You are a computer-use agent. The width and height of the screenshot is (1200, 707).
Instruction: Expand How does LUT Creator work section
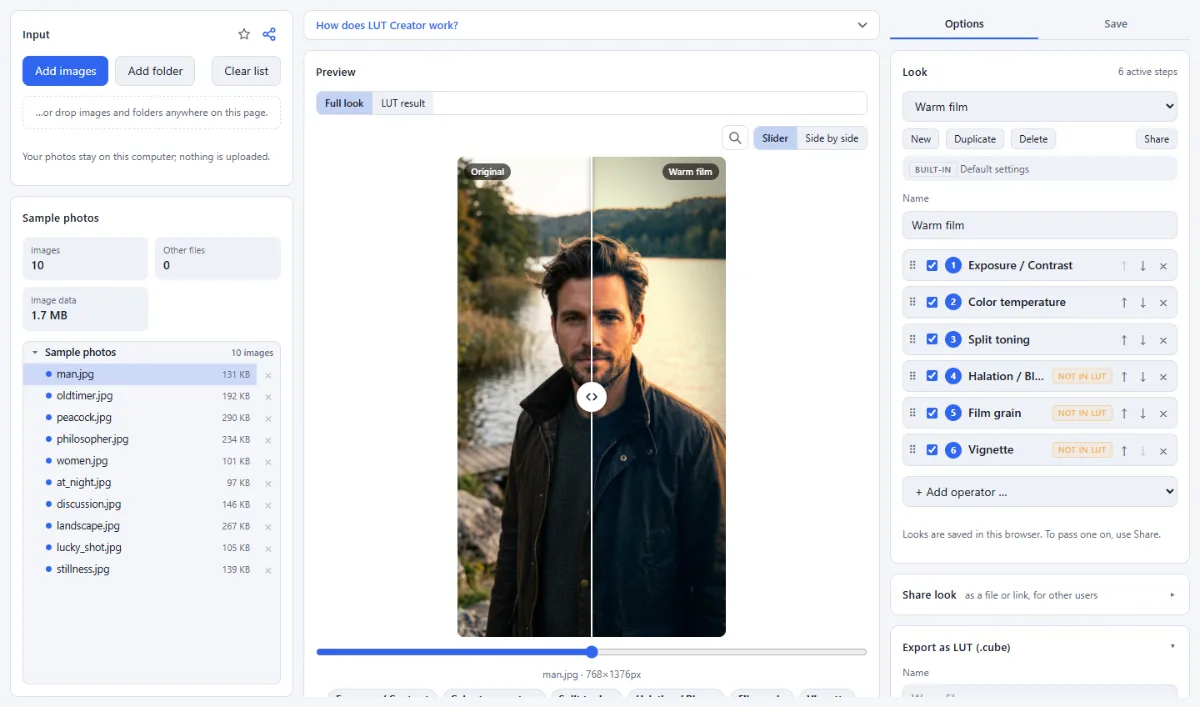click(x=591, y=25)
